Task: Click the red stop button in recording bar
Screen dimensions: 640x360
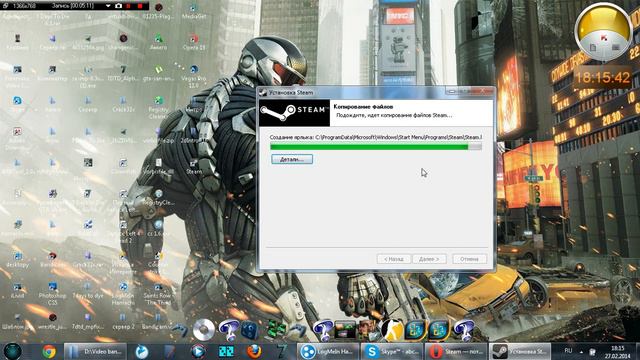Action: pyautogui.click(x=140, y=6)
